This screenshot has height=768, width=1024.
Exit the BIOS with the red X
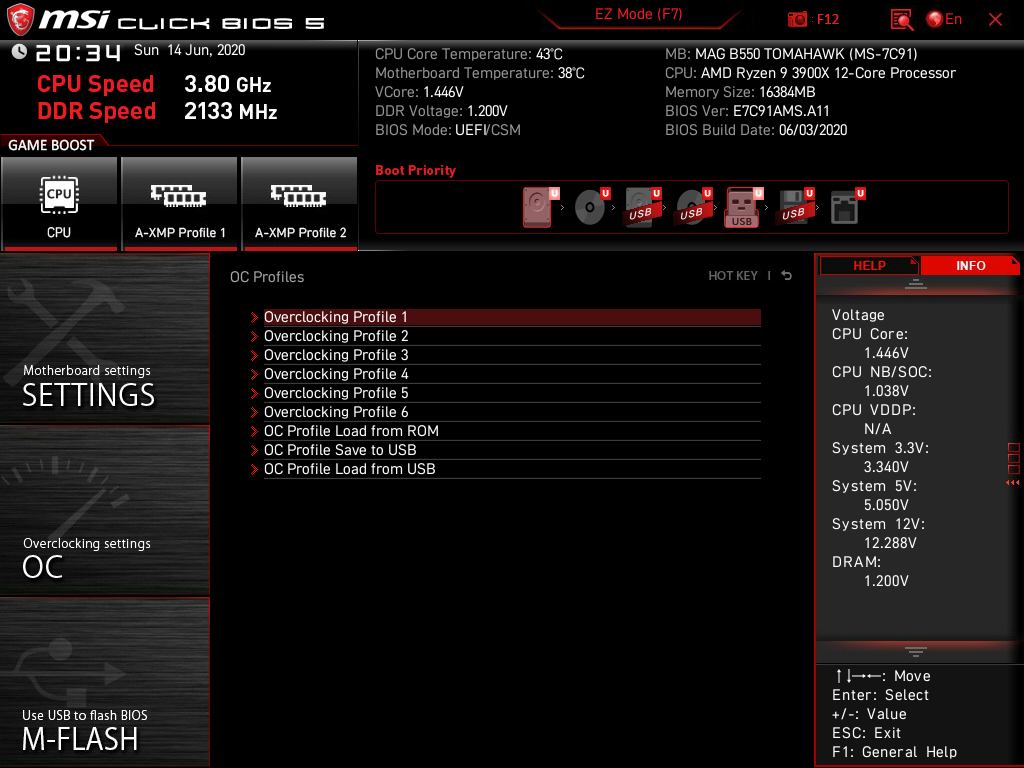click(x=995, y=20)
